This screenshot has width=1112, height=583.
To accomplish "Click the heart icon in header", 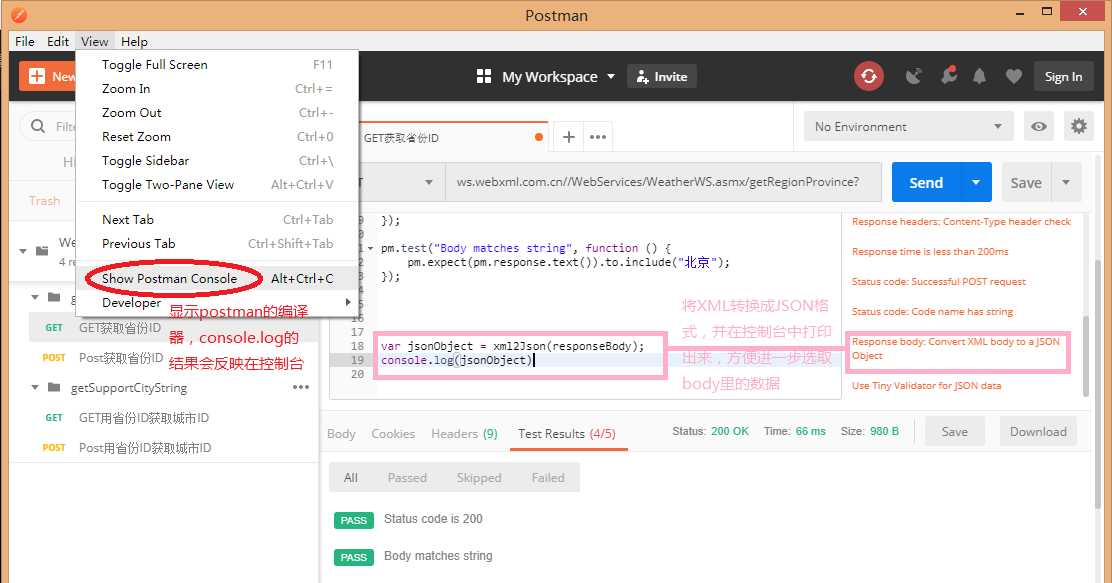I will pos(1013,76).
